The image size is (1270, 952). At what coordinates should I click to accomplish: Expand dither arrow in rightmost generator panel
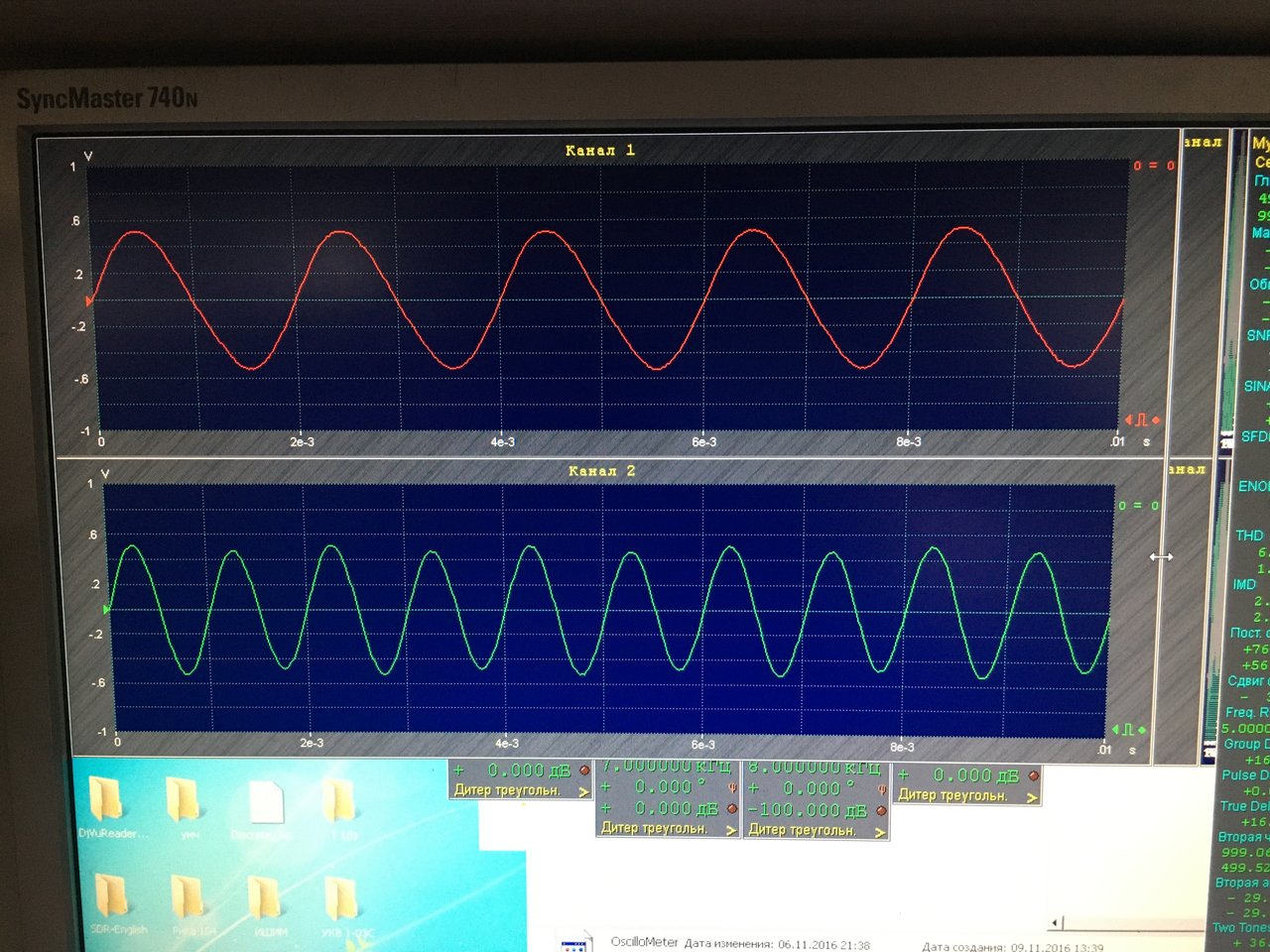tap(1032, 796)
